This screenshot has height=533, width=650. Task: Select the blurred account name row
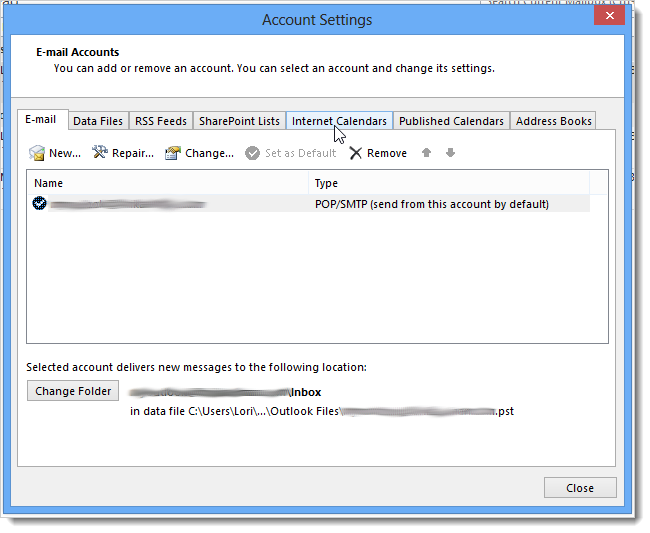tap(309, 204)
